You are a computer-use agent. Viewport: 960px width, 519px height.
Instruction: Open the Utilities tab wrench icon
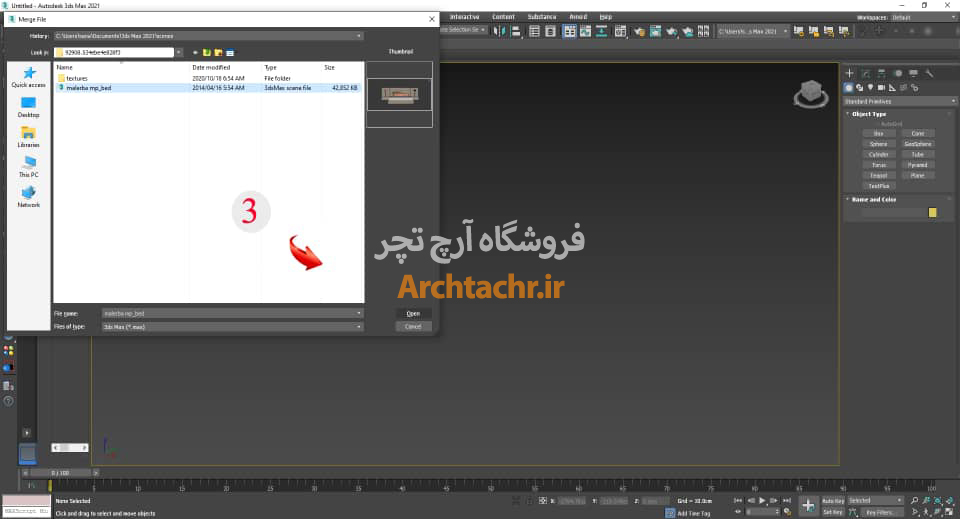929,73
